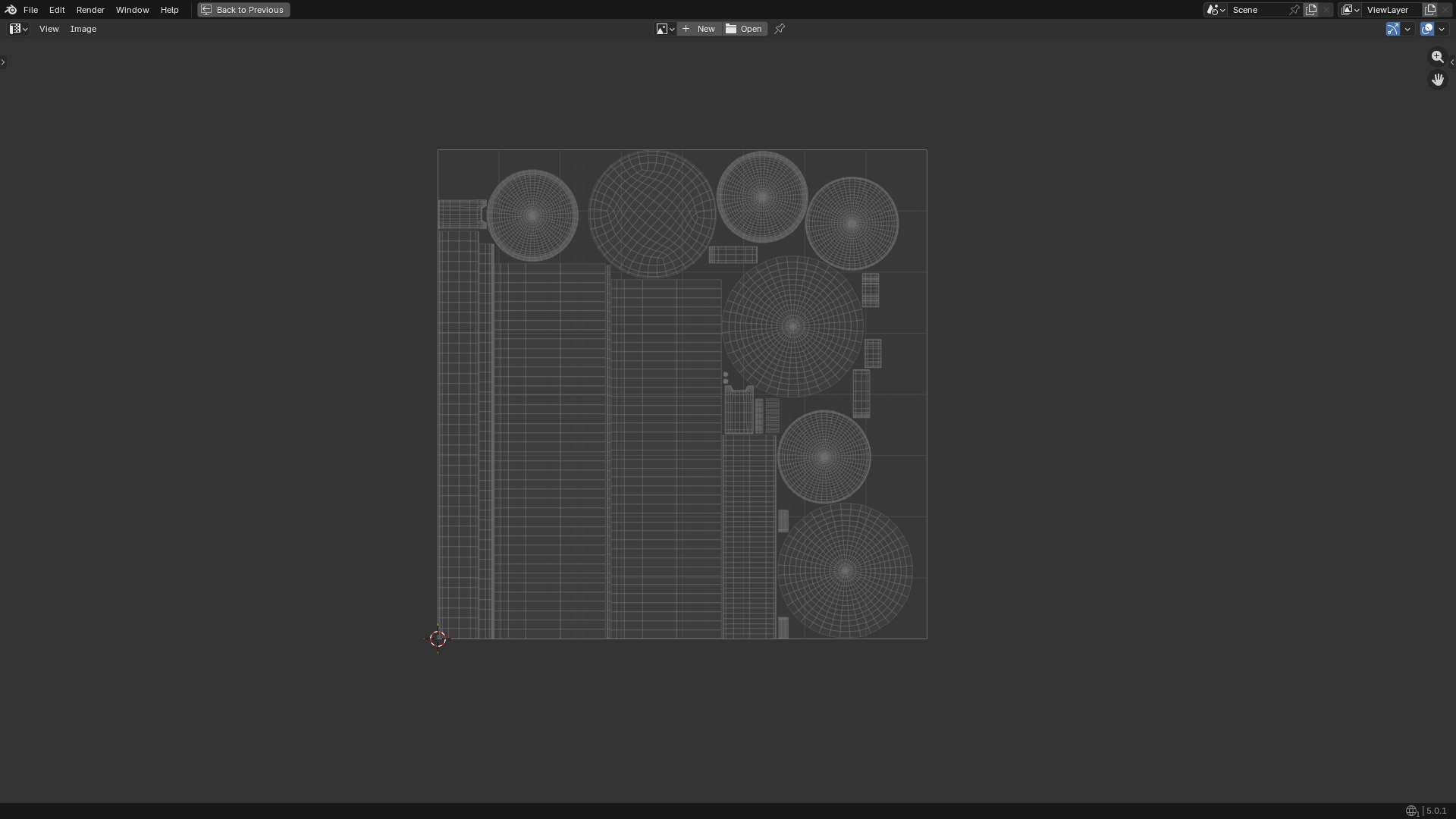The width and height of the screenshot is (1456, 819).
Task: Open the view layer browse dropdown
Action: point(1351,10)
